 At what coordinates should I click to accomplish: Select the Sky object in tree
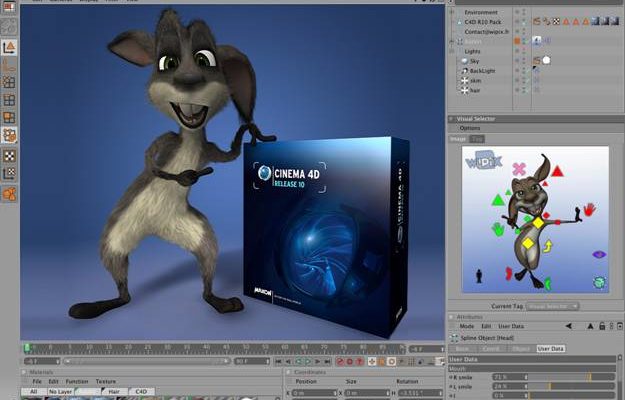[x=474, y=61]
